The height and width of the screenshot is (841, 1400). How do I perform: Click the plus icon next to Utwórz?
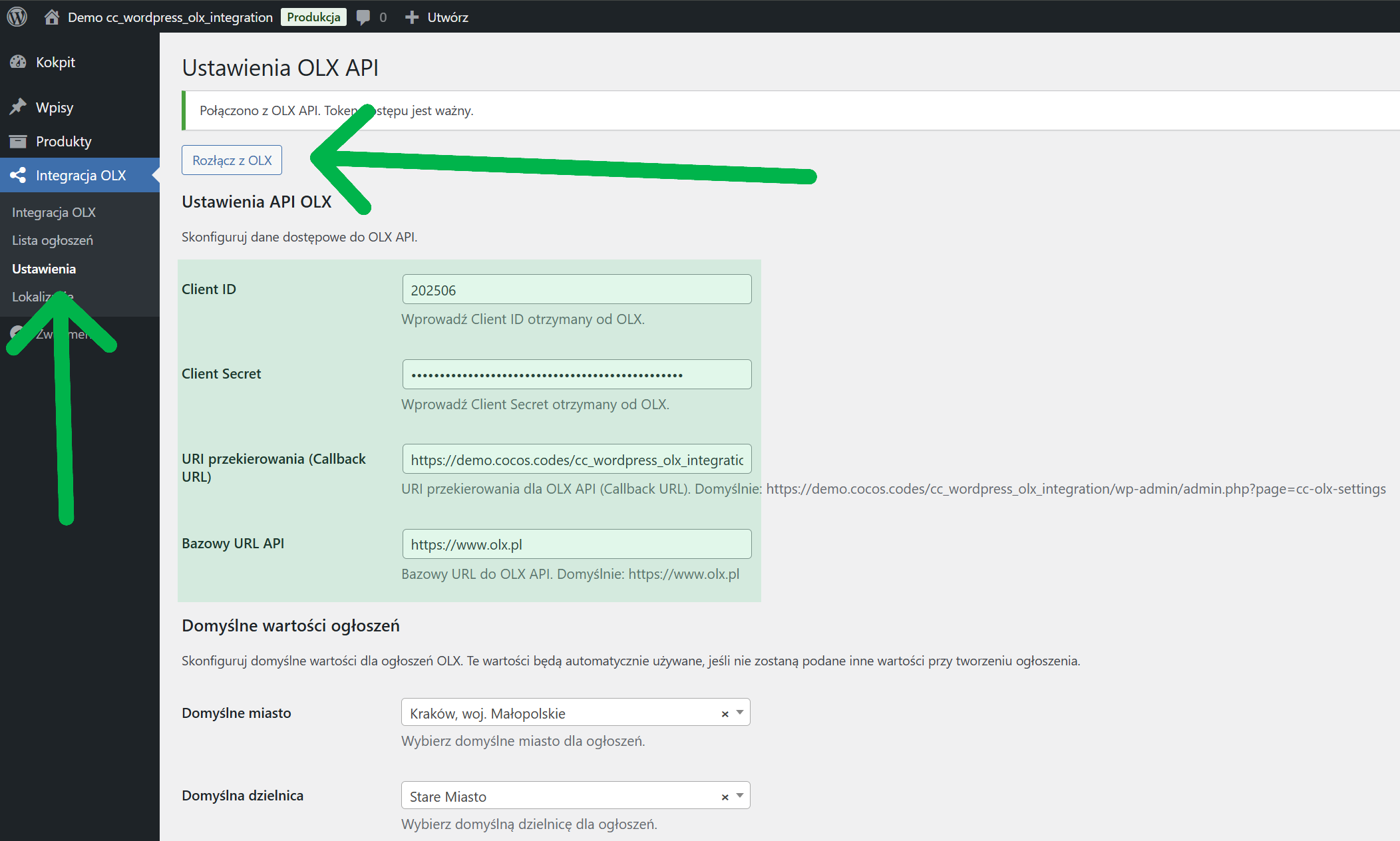pyautogui.click(x=412, y=17)
